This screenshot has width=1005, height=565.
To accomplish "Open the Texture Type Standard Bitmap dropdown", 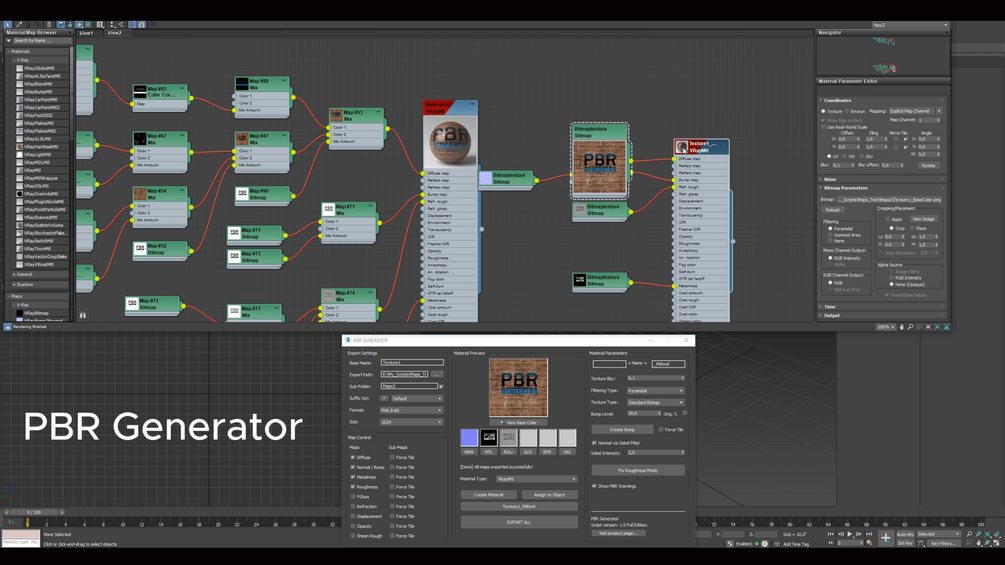I will [656, 402].
